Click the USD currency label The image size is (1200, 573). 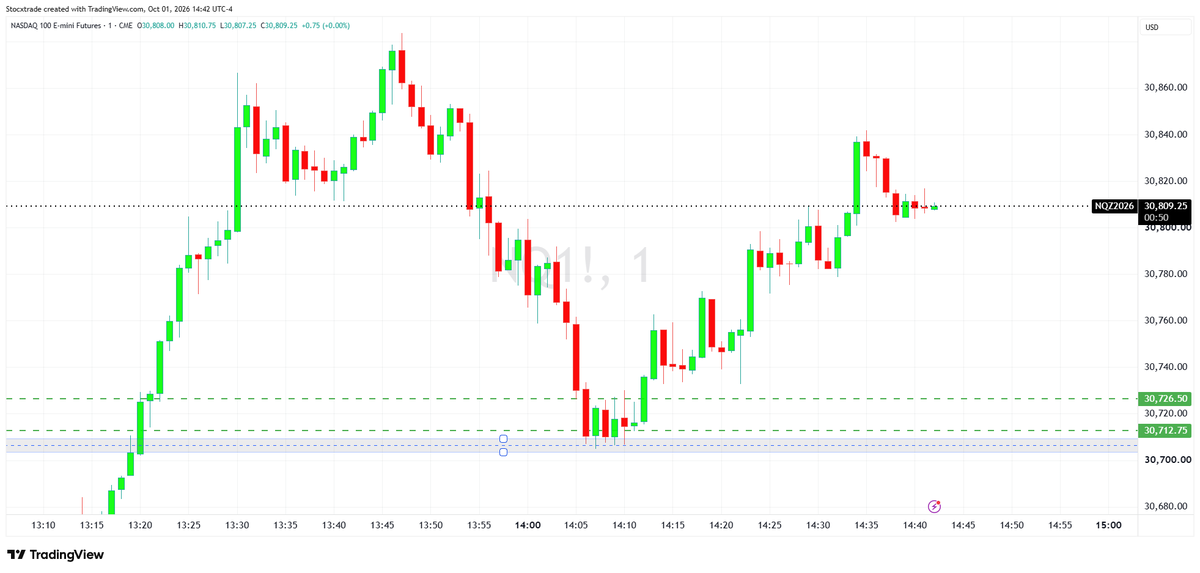pyautogui.click(x=1151, y=27)
